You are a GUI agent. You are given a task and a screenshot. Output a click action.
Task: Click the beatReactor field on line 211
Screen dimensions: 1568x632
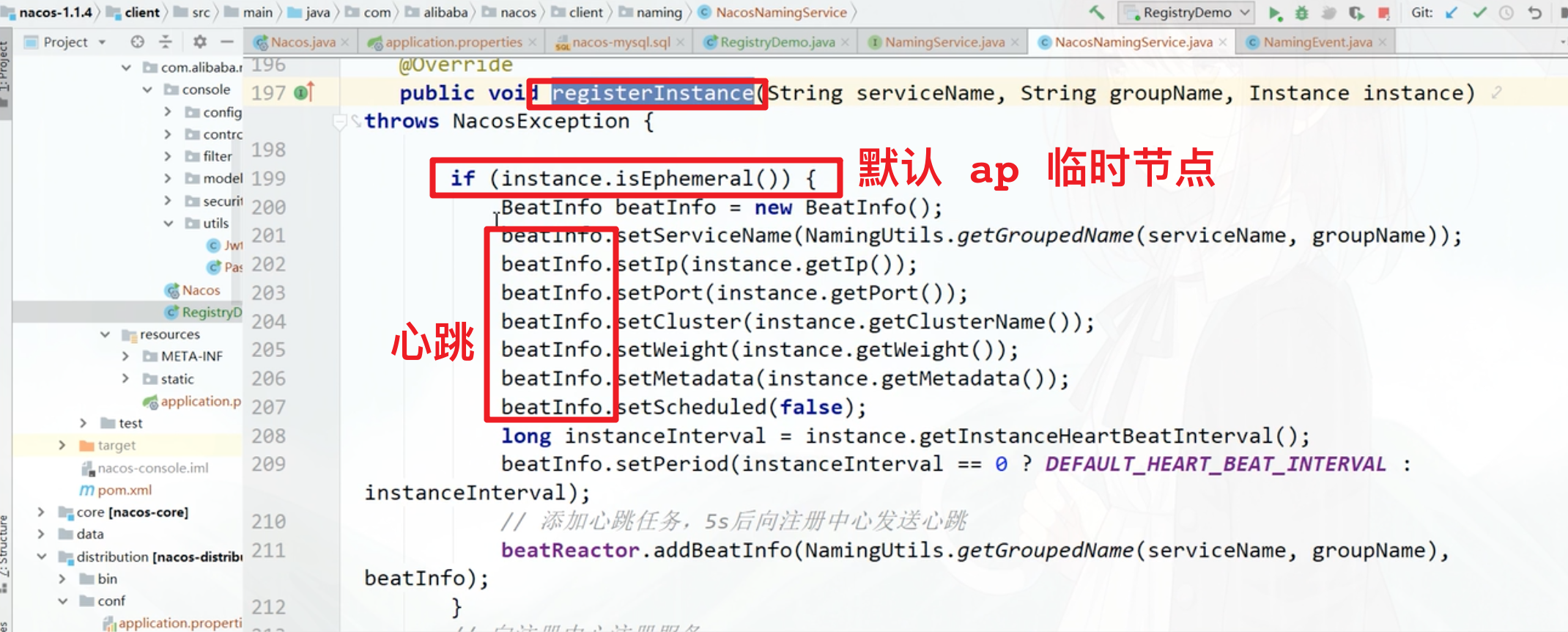pyautogui.click(x=570, y=551)
